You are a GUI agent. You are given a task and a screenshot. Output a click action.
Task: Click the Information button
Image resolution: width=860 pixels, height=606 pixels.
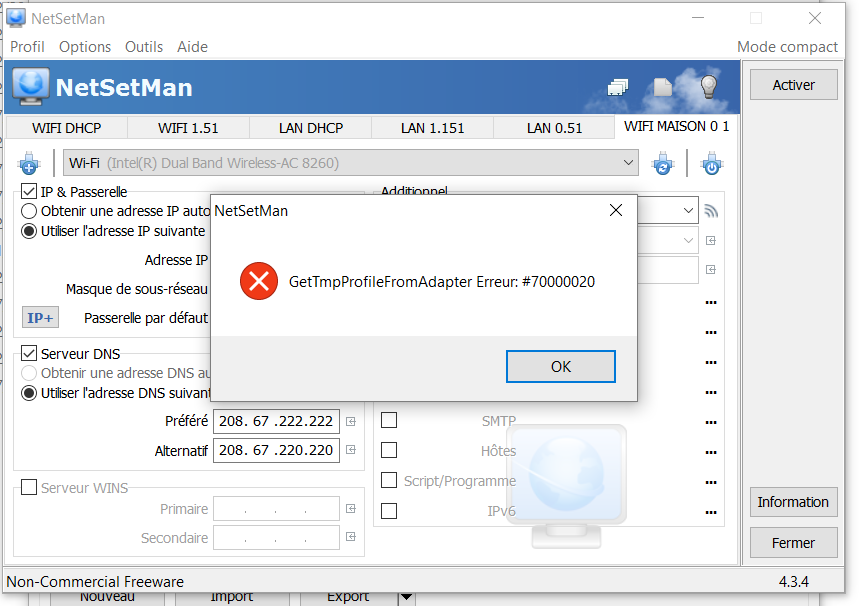pyautogui.click(x=794, y=502)
